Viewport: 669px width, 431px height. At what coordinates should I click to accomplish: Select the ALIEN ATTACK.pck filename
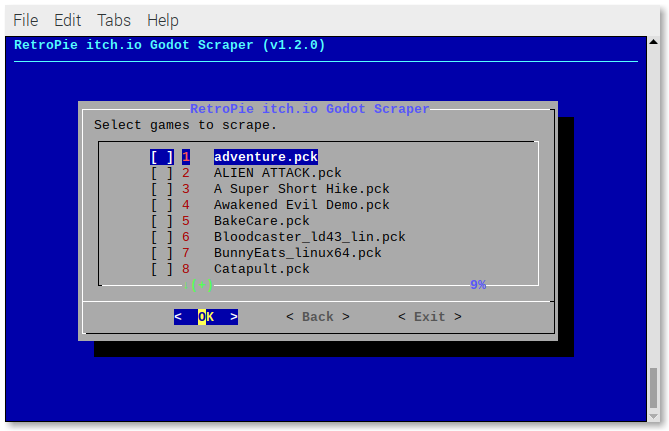[278, 173]
